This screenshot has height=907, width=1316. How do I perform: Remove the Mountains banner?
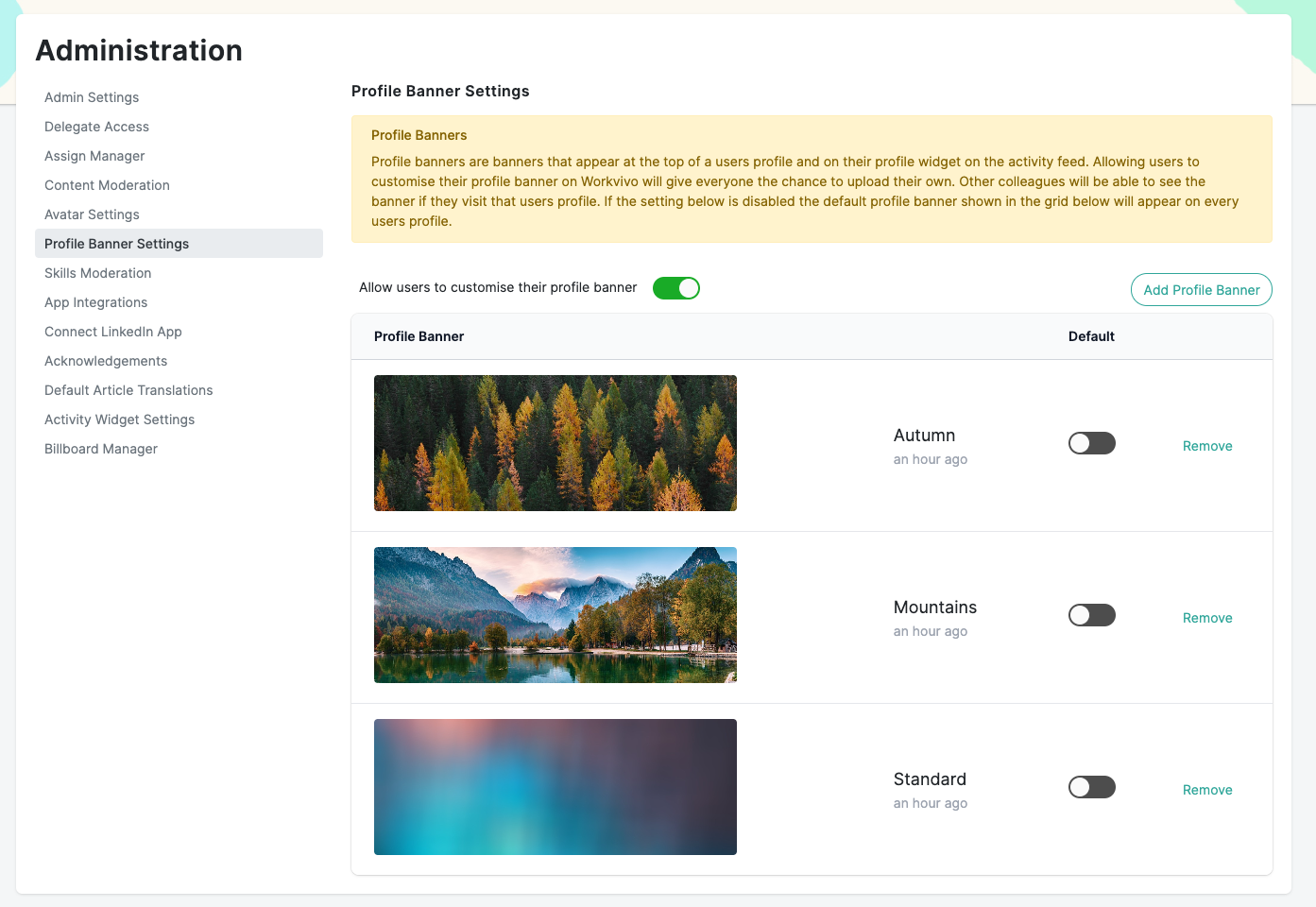pyautogui.click(x=1207, y=618)
